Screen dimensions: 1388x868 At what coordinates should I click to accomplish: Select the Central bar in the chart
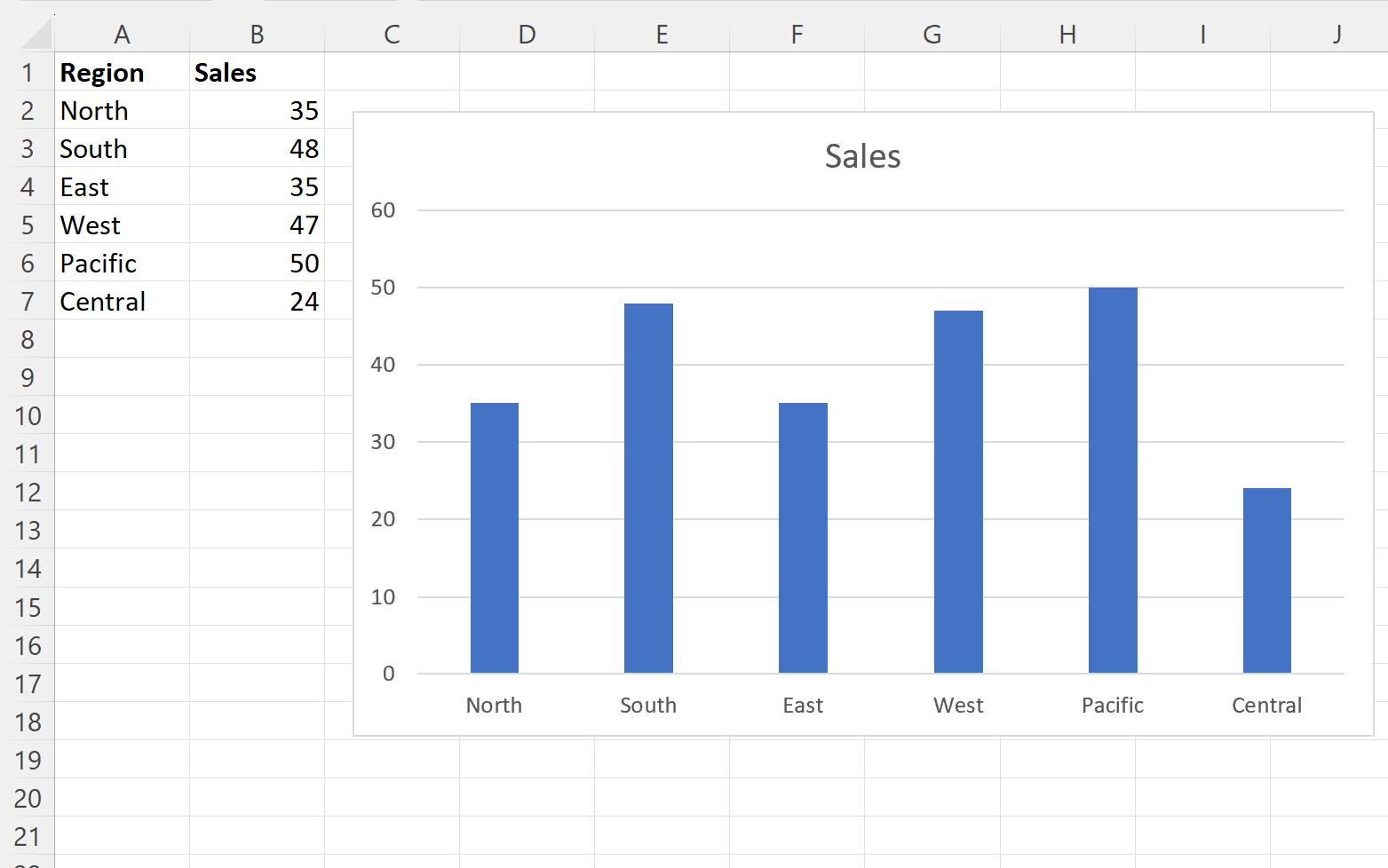[1266, 577]
